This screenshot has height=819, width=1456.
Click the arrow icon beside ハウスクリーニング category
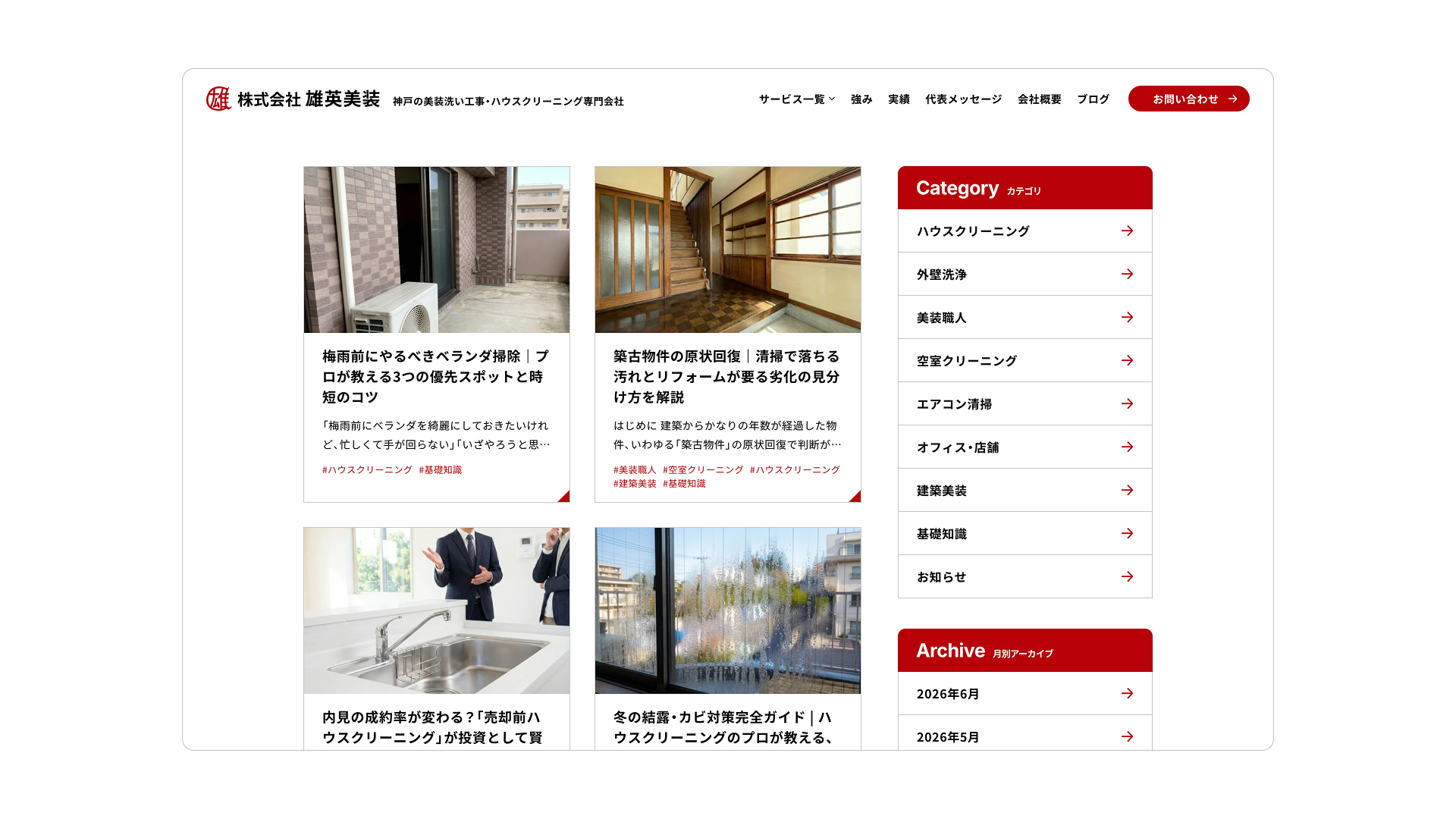pyautogui.click(x=1127, y=231)
